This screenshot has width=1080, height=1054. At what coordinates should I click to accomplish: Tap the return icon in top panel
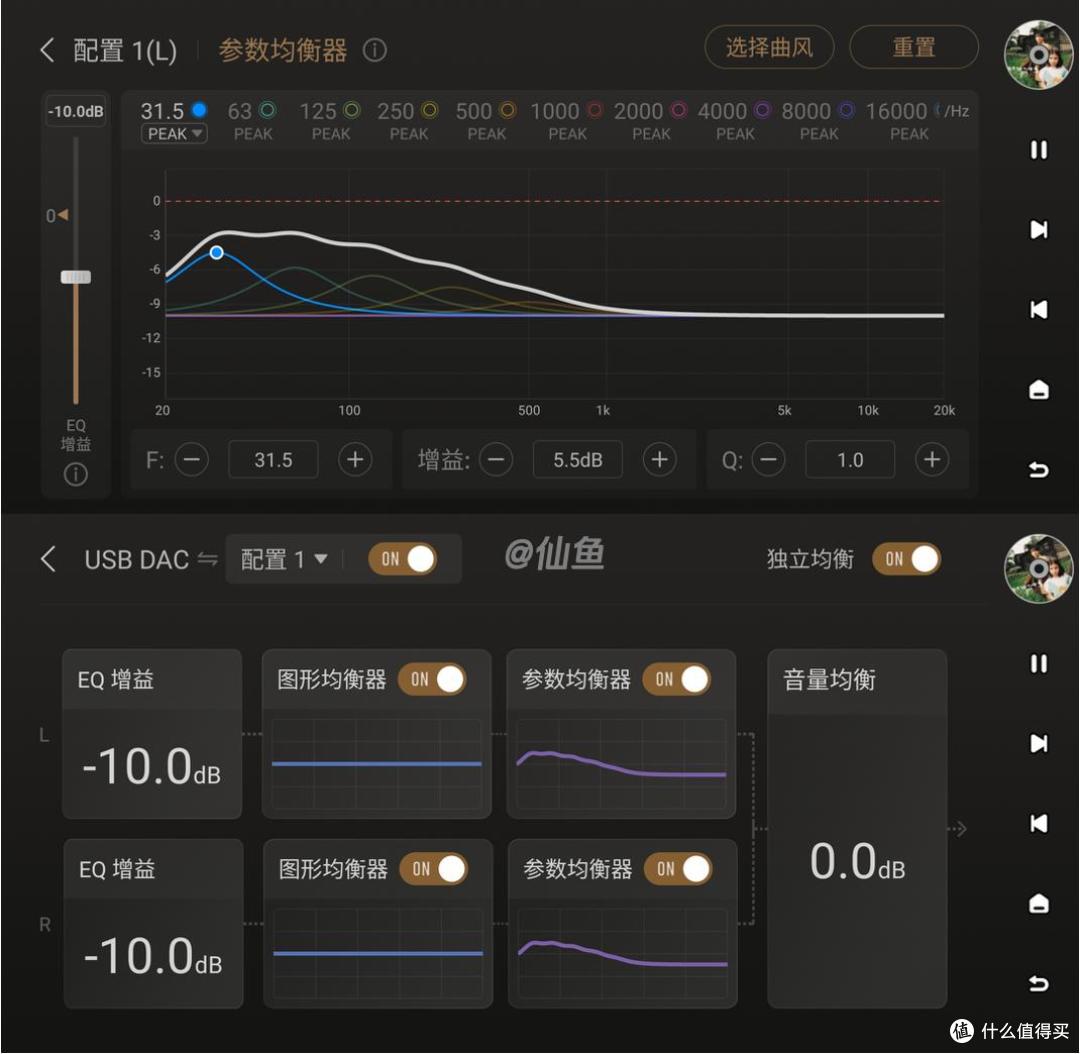coord(1038,469)
